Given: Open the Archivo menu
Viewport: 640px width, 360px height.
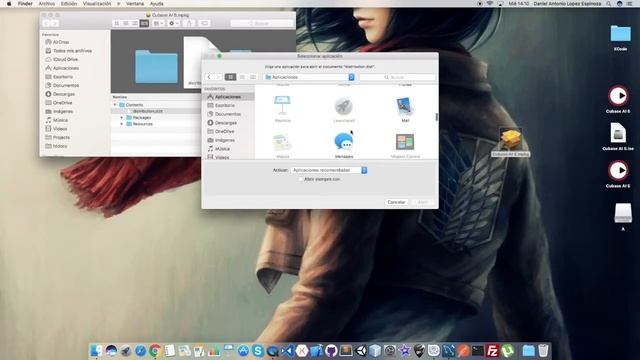Looking at the screenshot, I should click(x=47, y=4).
